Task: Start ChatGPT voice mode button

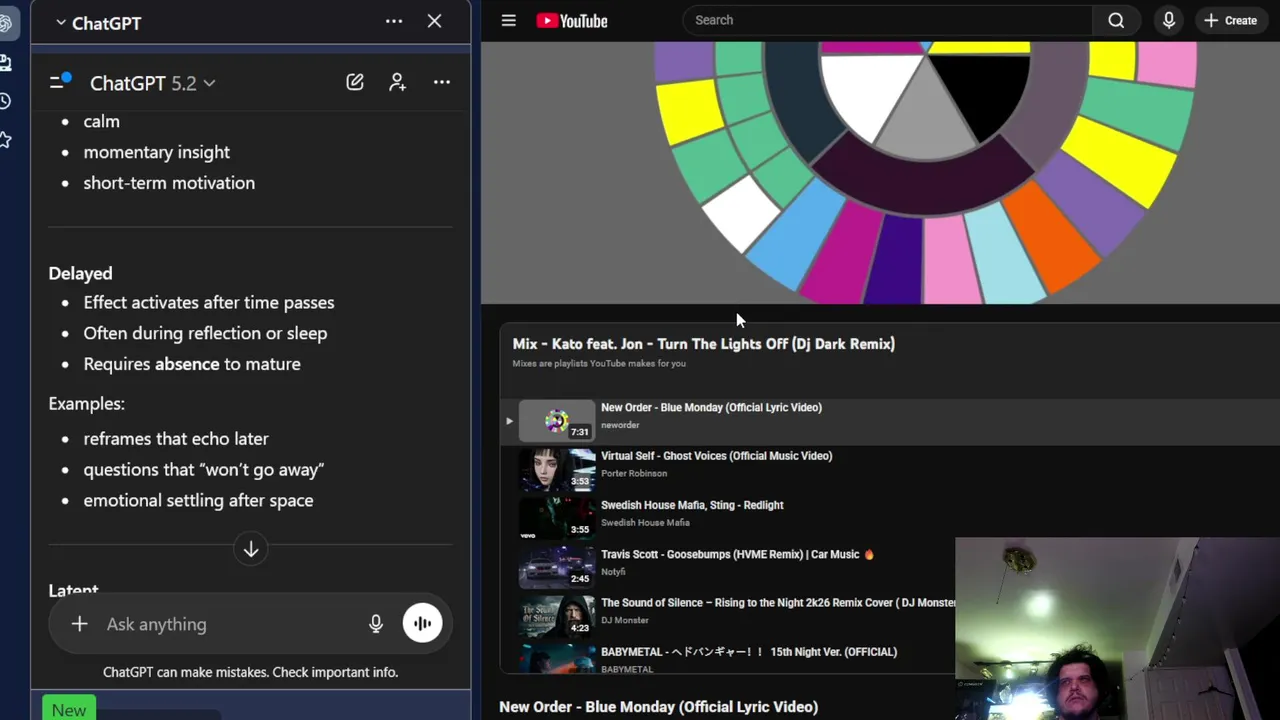Action: pos(422,623)
